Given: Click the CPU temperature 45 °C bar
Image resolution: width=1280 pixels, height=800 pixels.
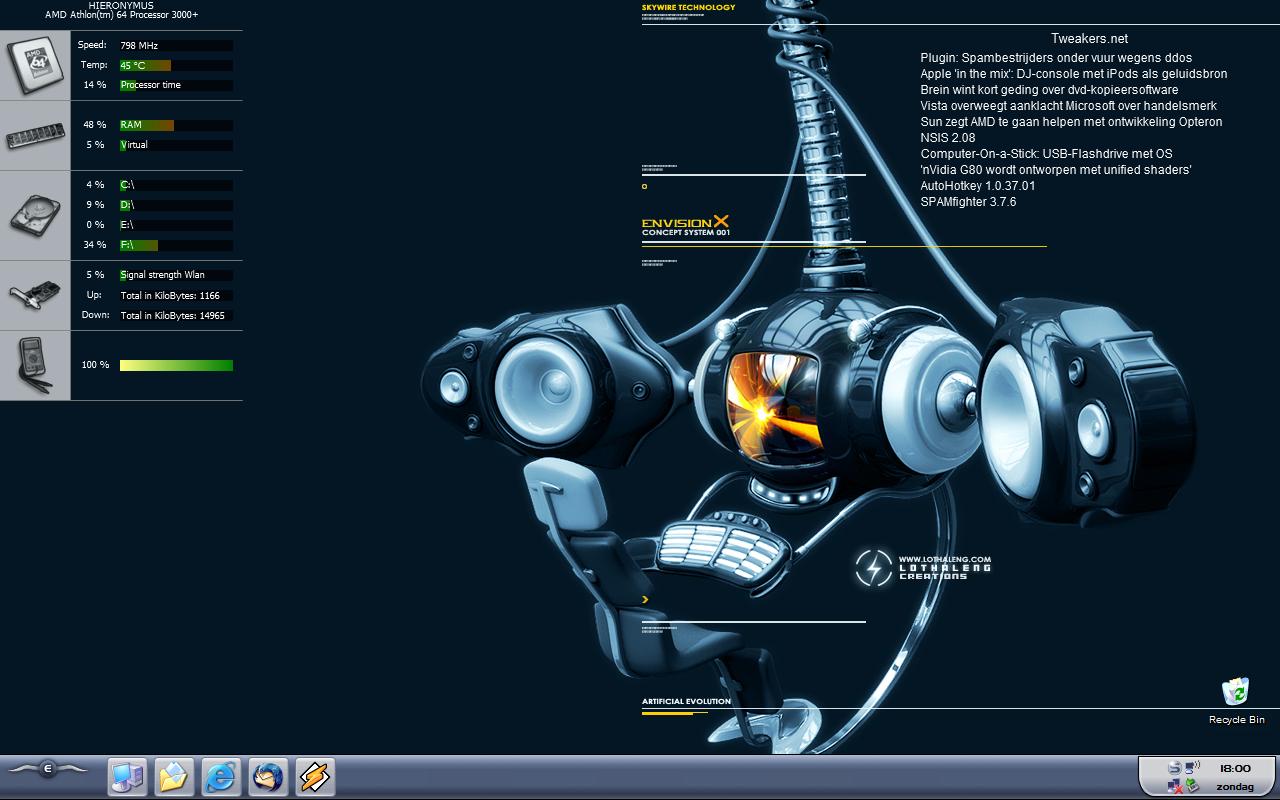Looking at the screenshot, I should [176, 65].
